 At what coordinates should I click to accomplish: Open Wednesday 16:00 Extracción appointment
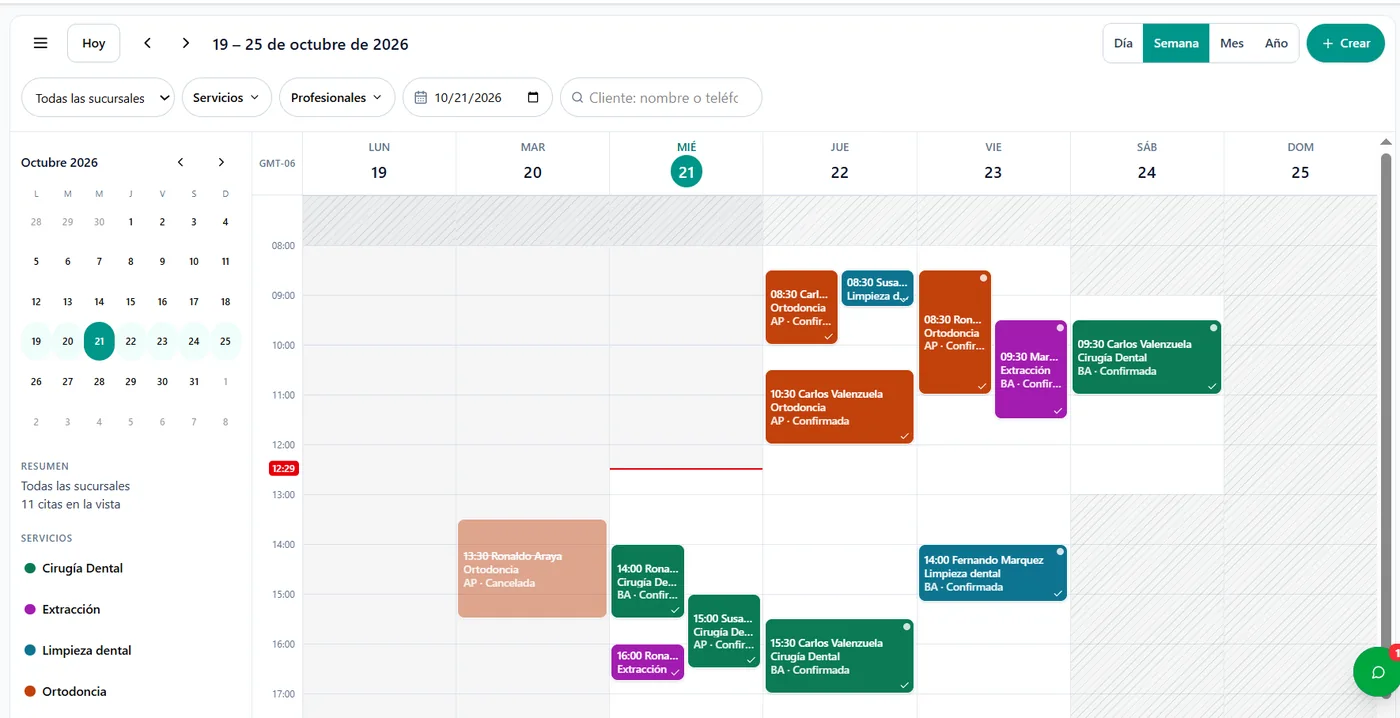click(x=648, y=662)
